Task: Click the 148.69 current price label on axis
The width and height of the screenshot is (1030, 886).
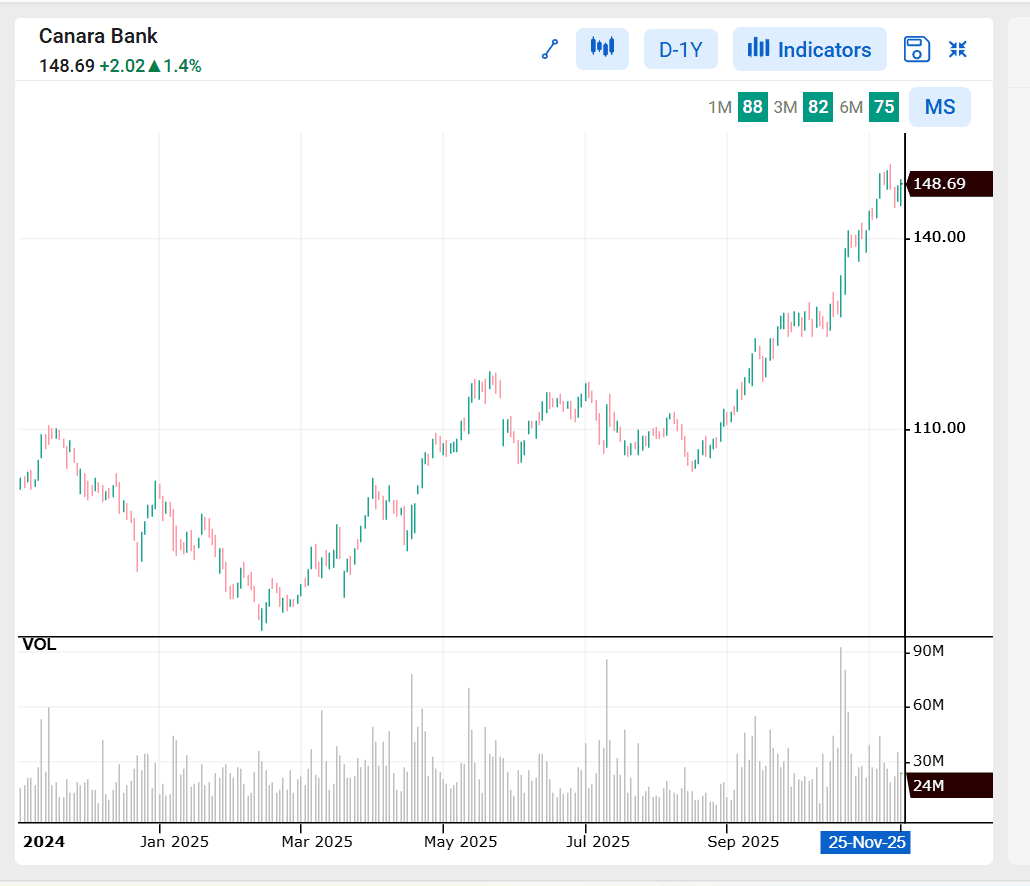Action: [950, 184]
